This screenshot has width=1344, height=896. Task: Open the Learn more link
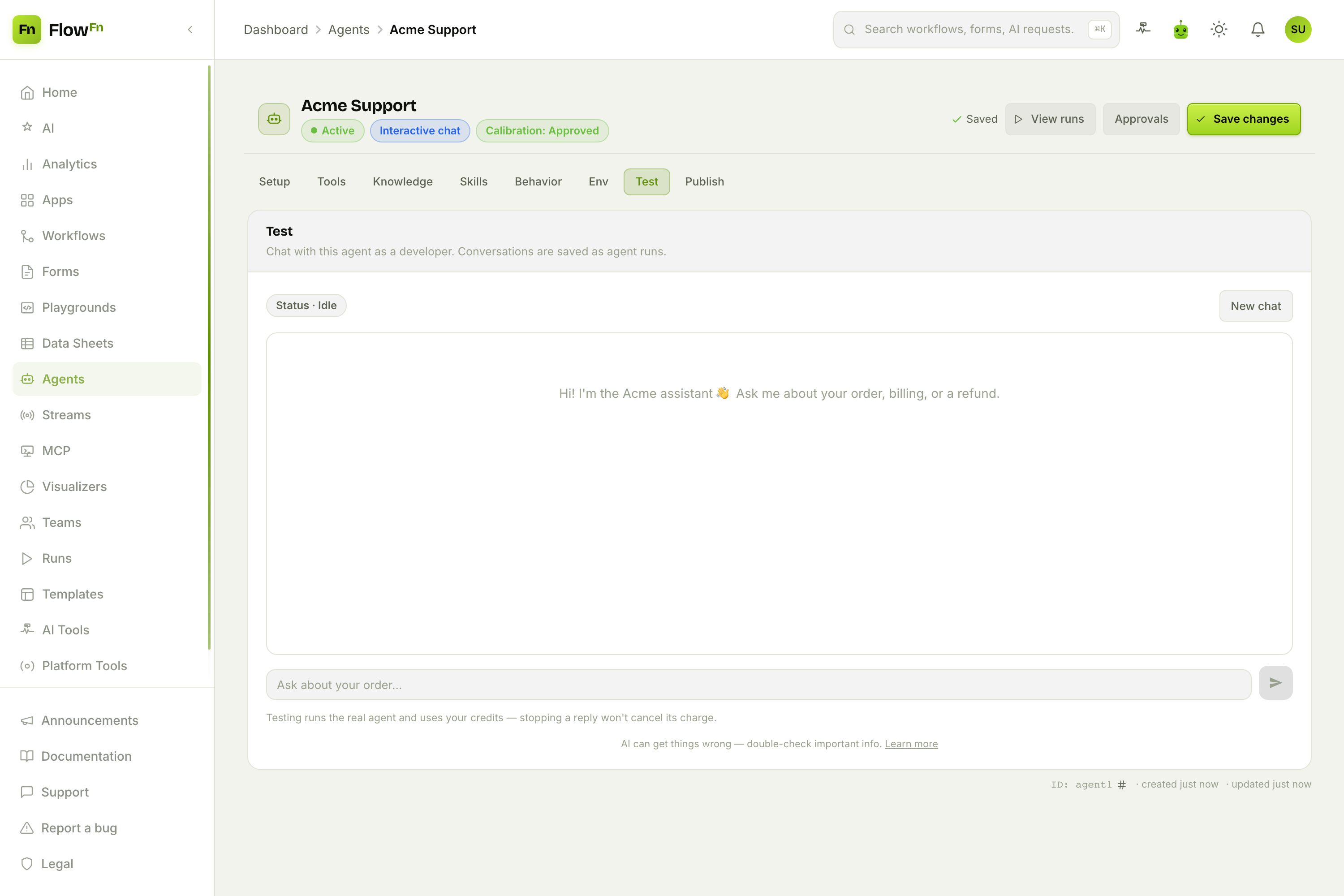pos(911,744)
